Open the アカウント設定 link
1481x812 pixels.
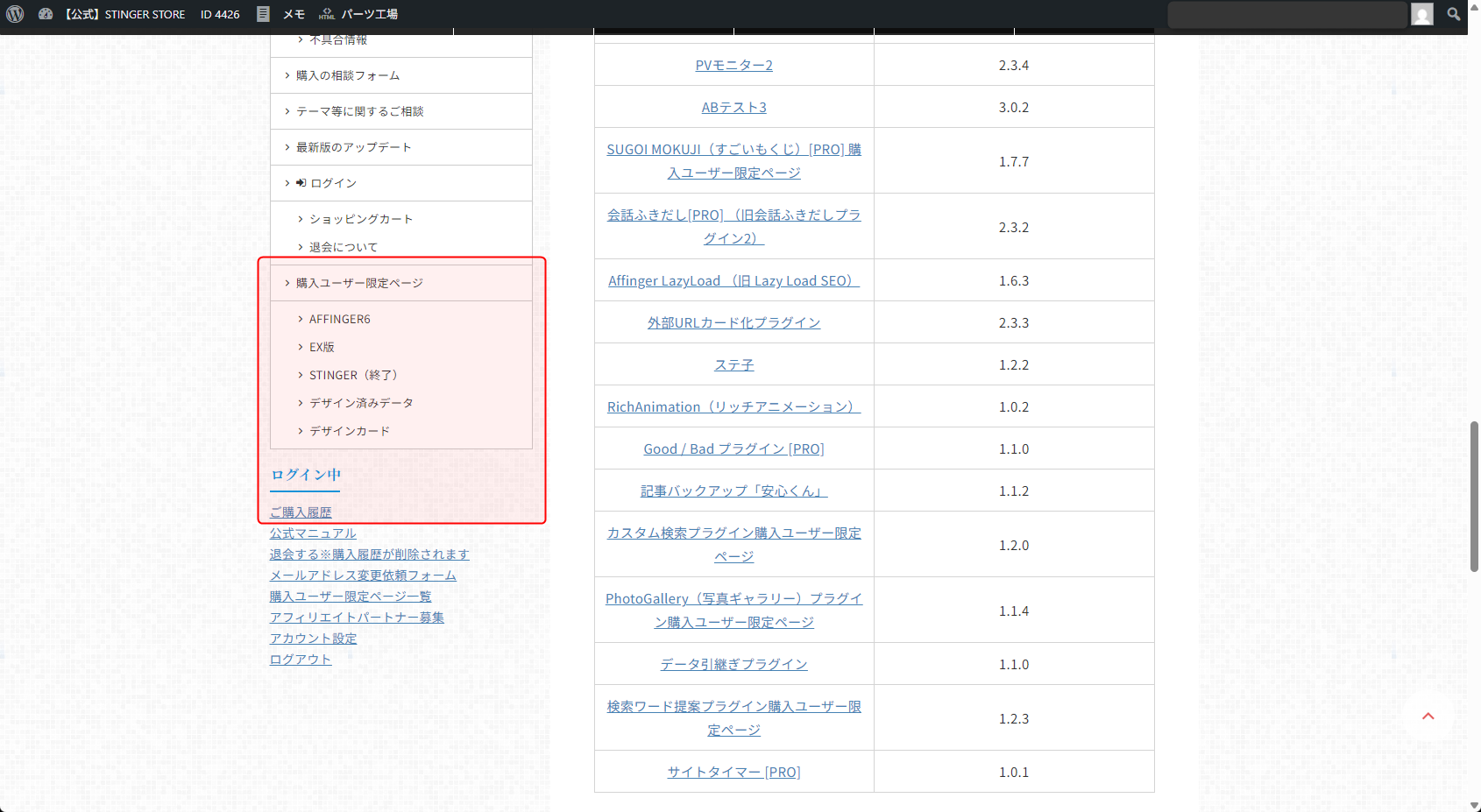[313, 639]
